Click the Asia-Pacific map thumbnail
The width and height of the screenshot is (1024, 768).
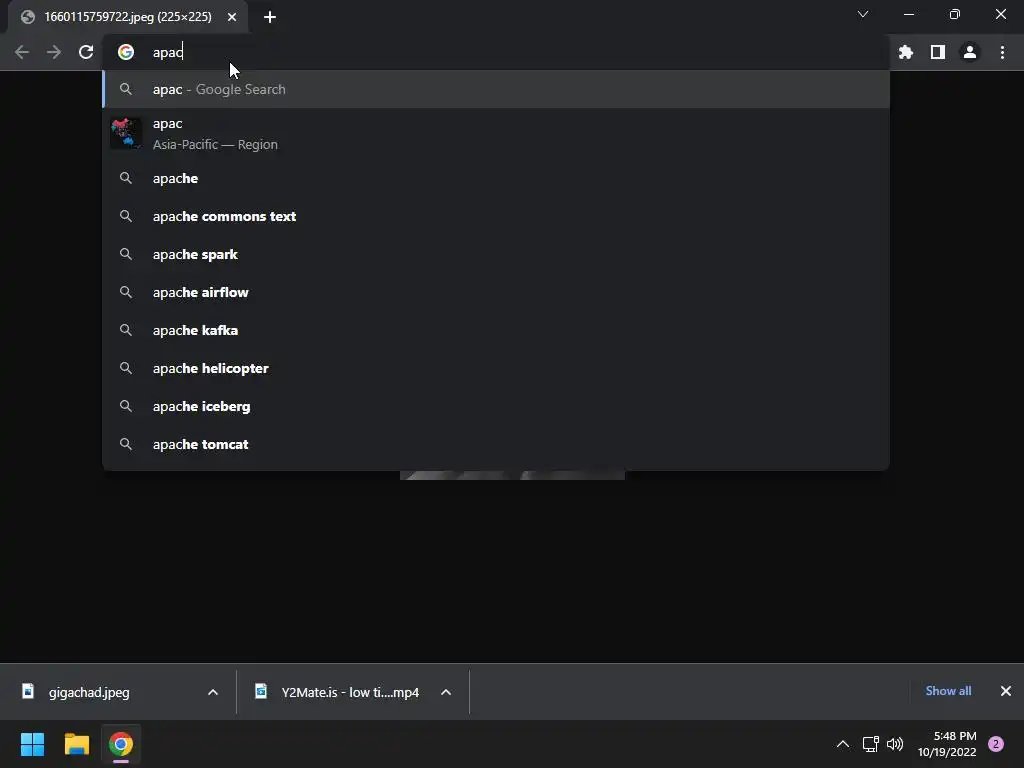click(x=125, y=133)
